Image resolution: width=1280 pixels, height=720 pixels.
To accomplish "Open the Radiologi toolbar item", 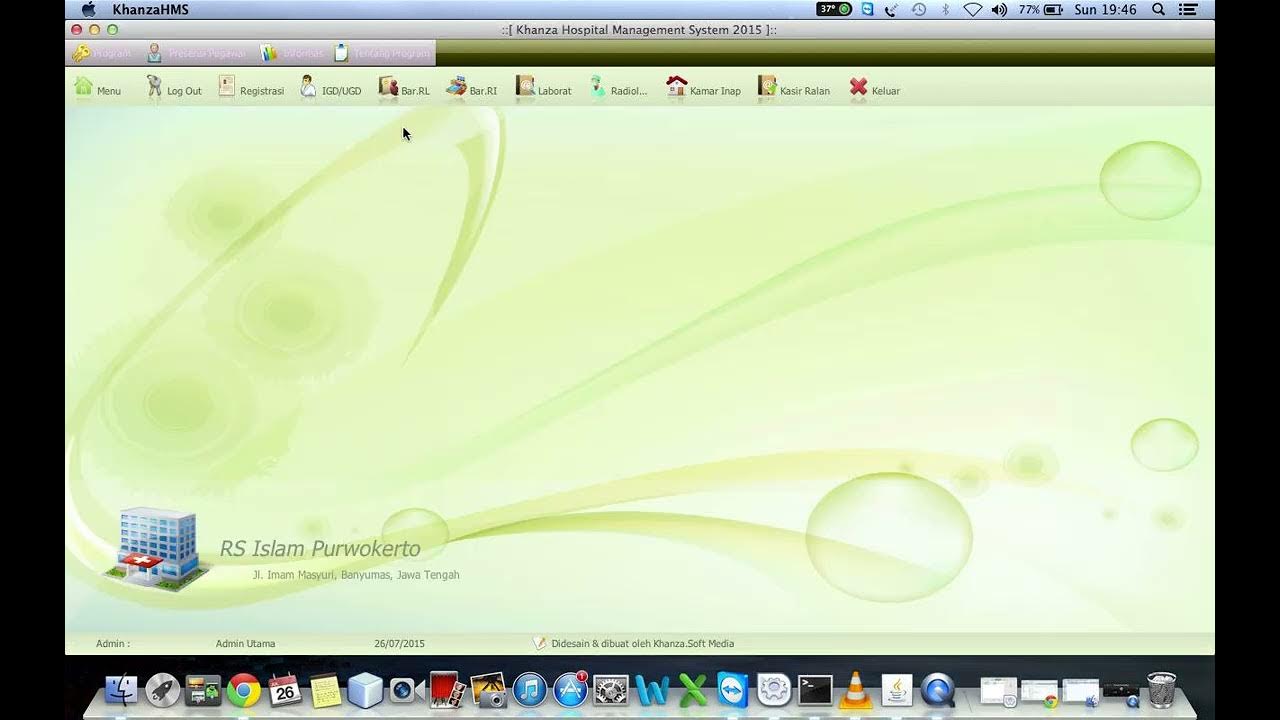I will (x=618, y=88).
